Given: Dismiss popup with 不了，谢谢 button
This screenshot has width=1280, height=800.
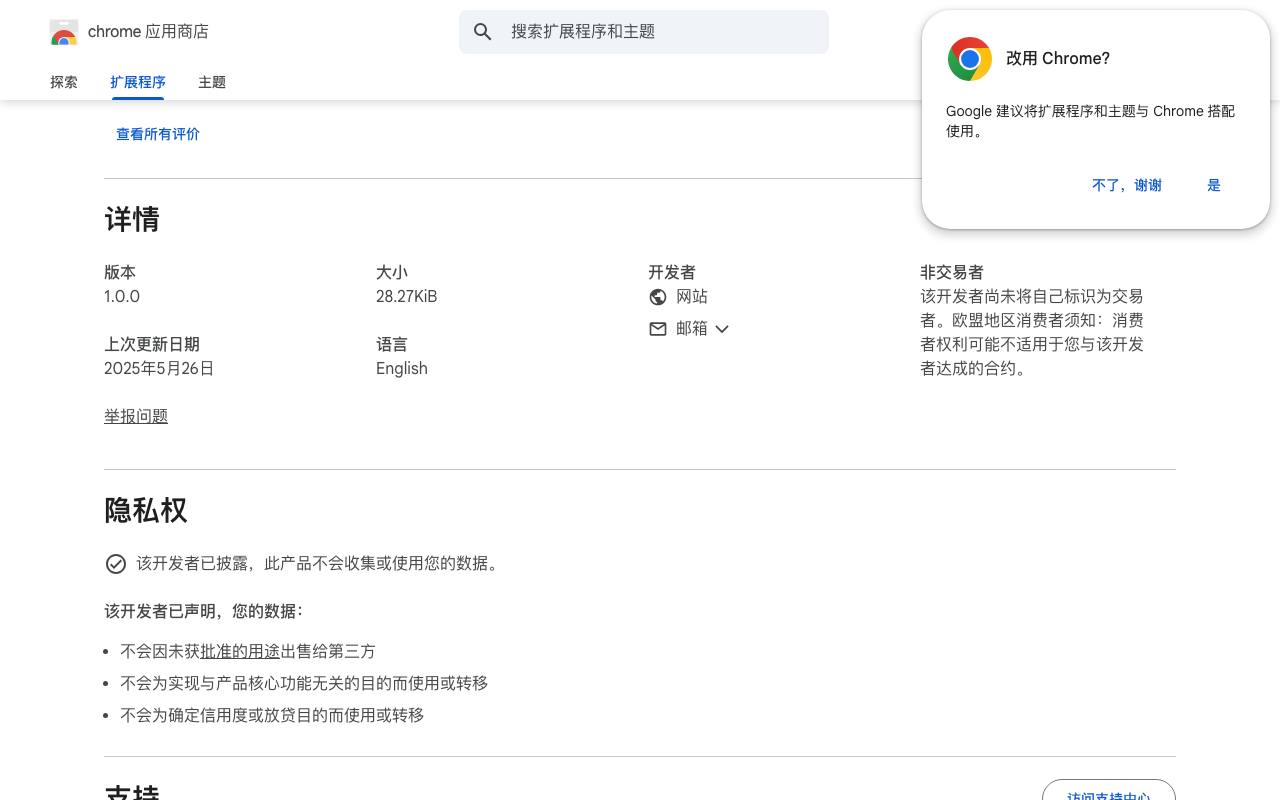Looking at the screenshot, I should (1127, 185).
